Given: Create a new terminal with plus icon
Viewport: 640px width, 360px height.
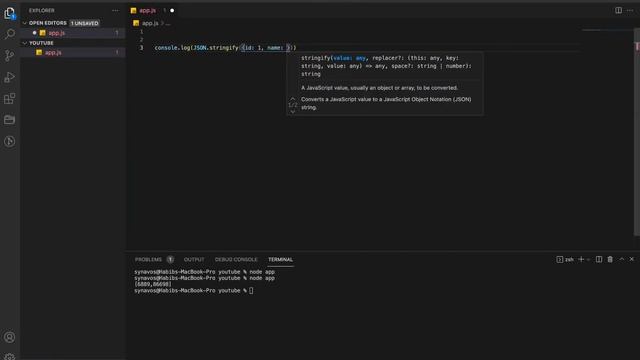Looking at the screenshot, I should (581, 259).
